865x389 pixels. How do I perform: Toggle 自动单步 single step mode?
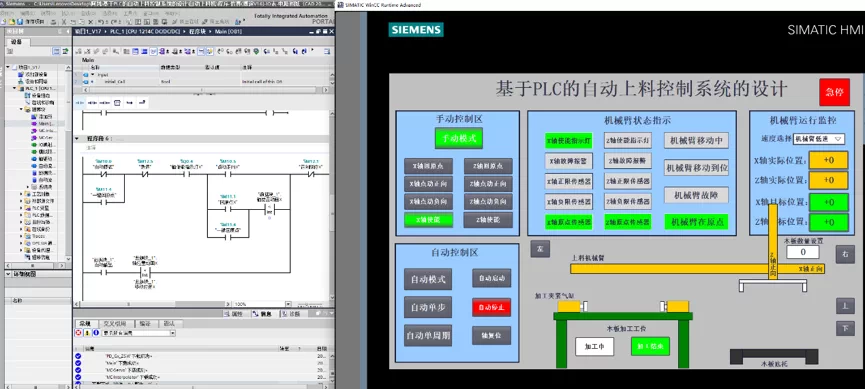[x=428, y=307]
